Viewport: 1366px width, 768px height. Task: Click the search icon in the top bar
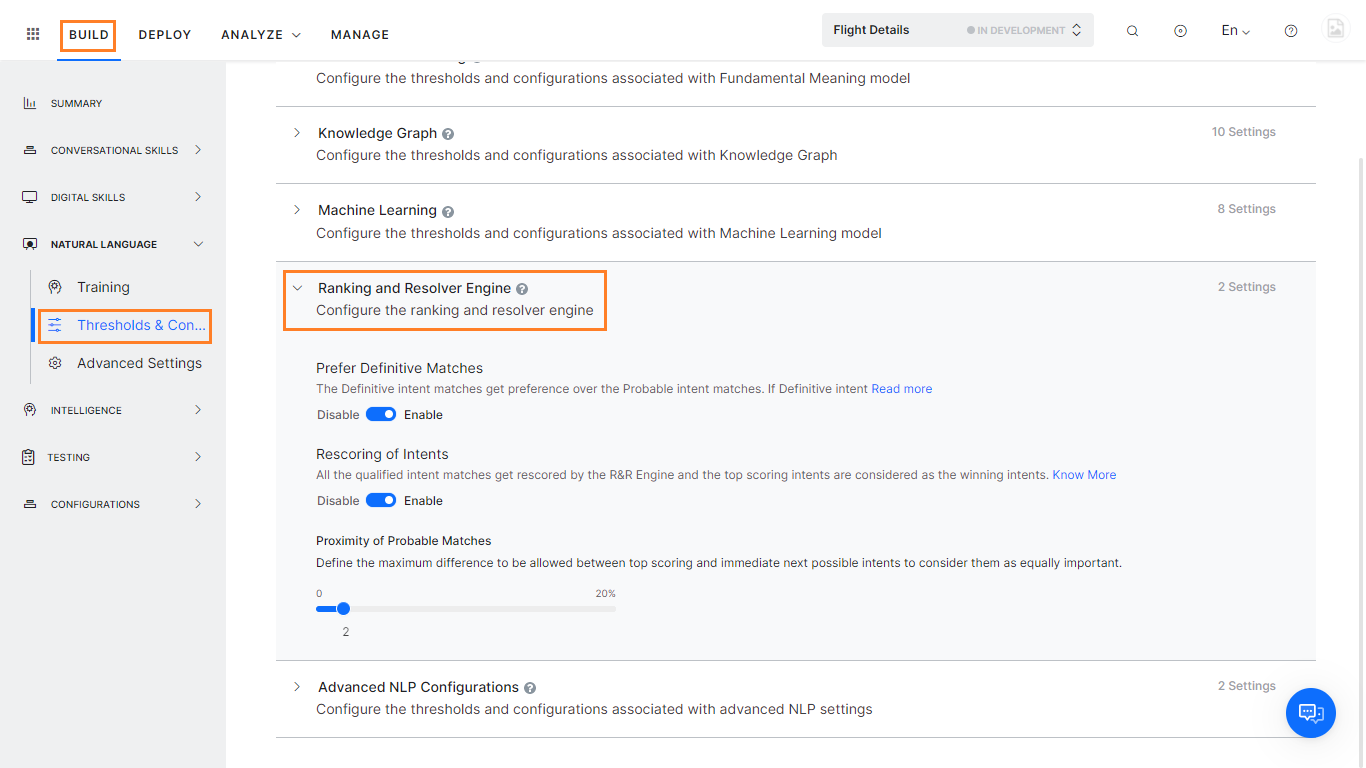point(1132,30)
